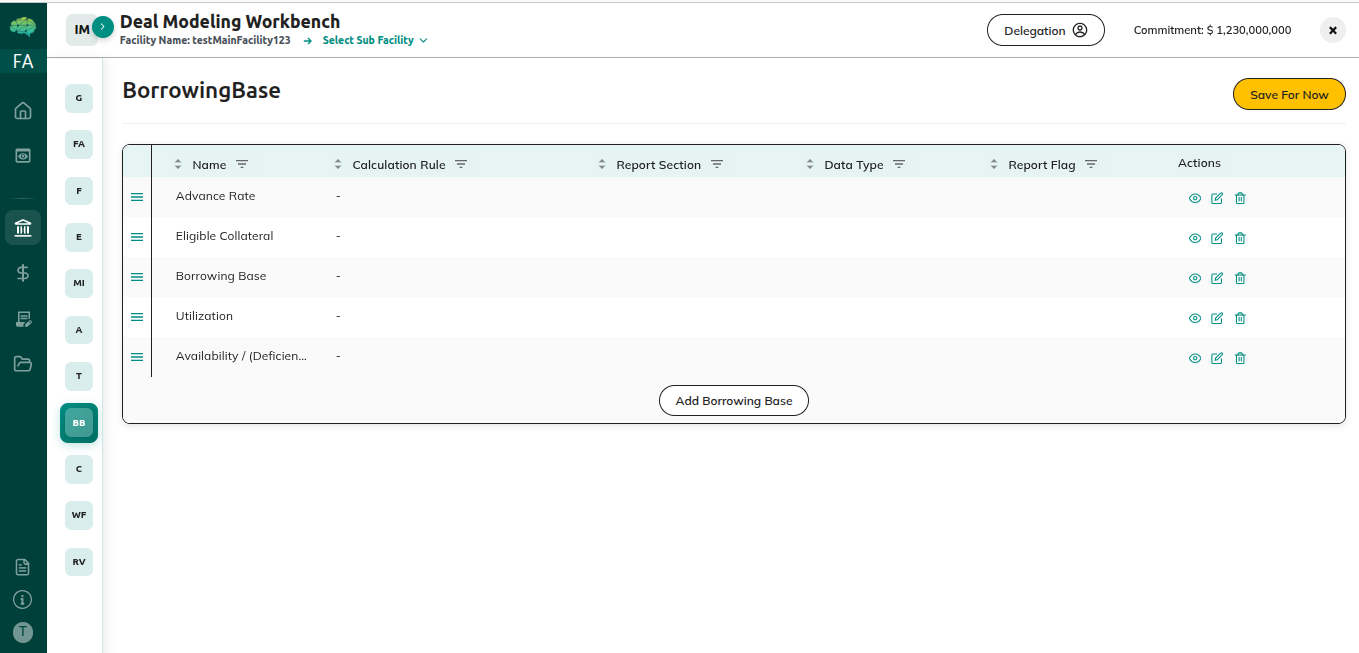Open the Select Sub Facility dropdown
Screen dimensions: 1359x653
click(x=375, y=41)
